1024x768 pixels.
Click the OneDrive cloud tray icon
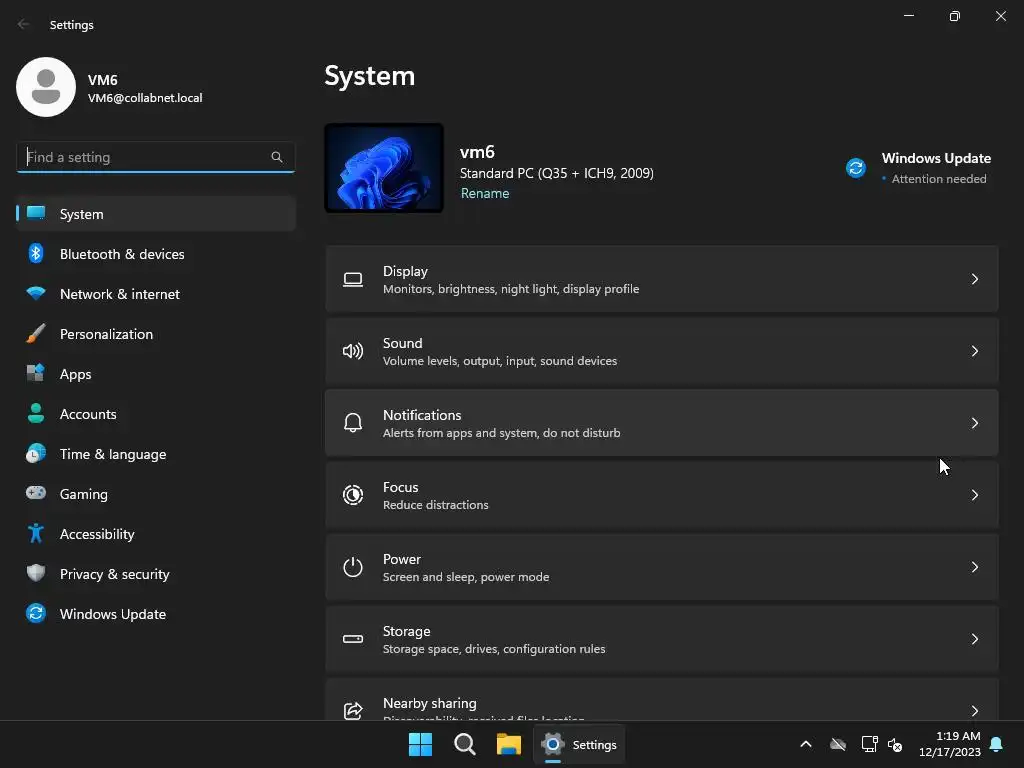[x=838, y=744]
